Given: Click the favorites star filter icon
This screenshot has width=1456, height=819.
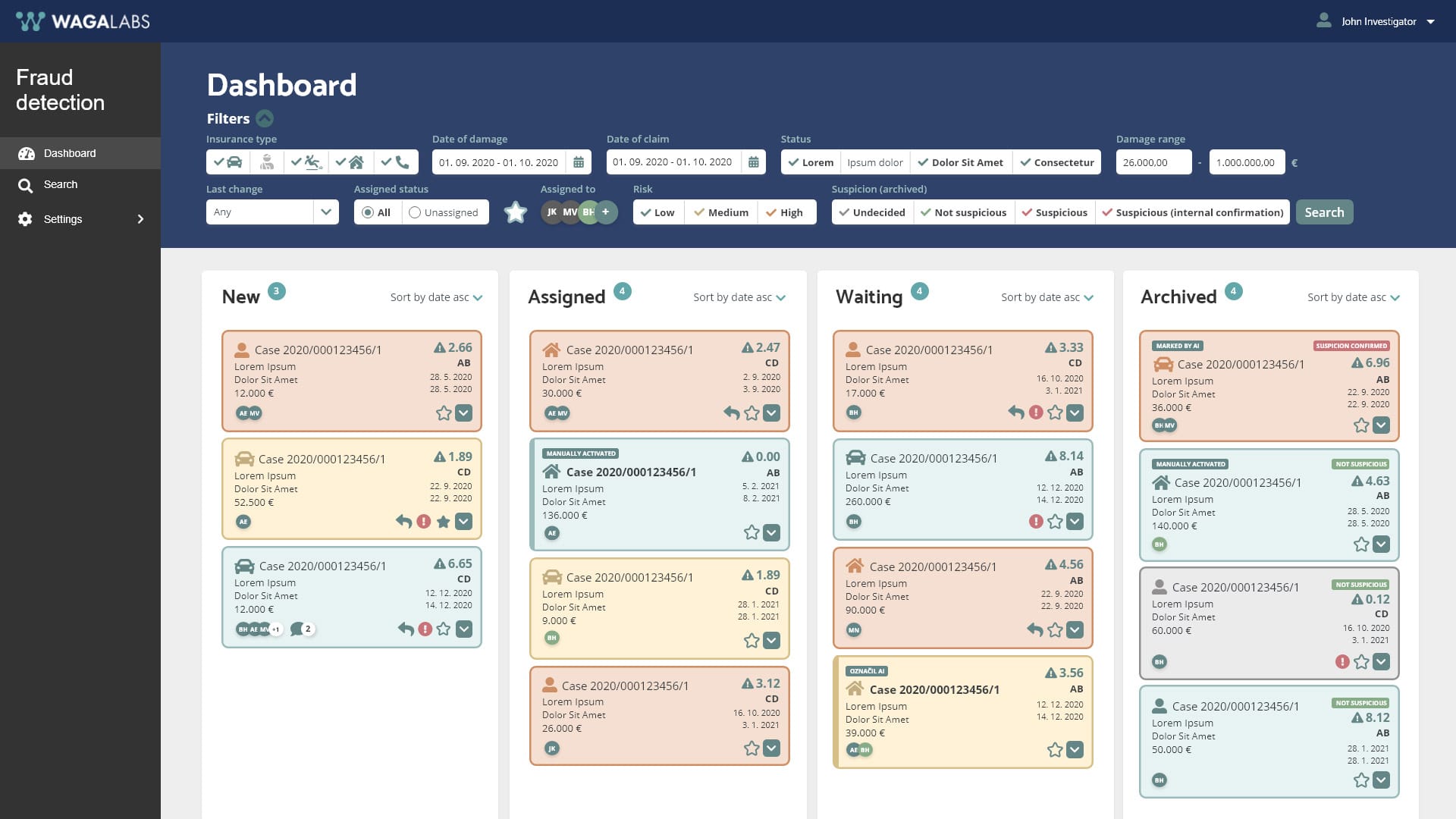Looking at the screenshot, I should (515, 212).
